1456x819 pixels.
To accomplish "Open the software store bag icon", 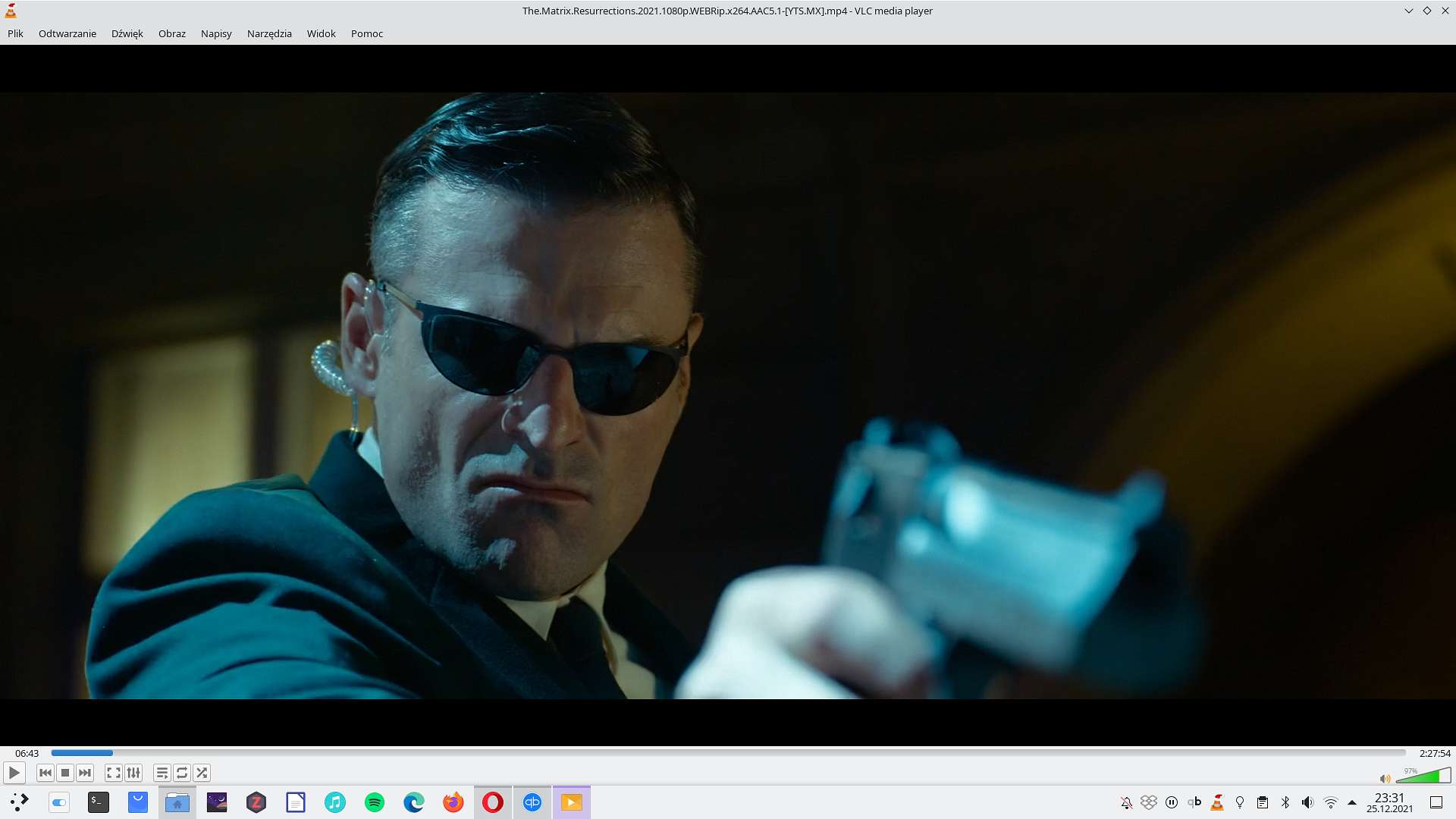I will (x=138, y=802).
